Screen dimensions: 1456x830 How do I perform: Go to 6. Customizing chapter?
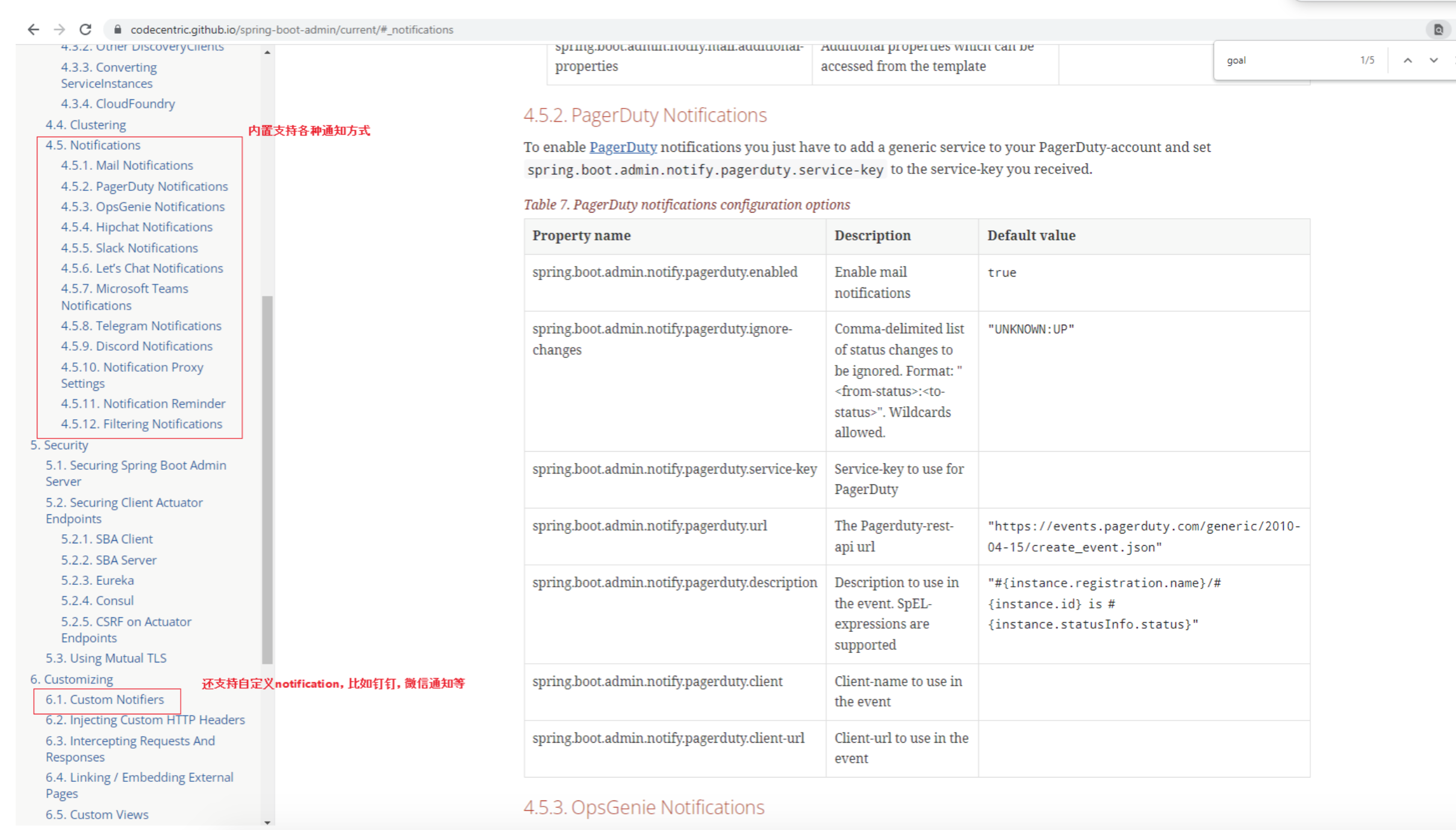pyautogui.click(x=72, y=679)
